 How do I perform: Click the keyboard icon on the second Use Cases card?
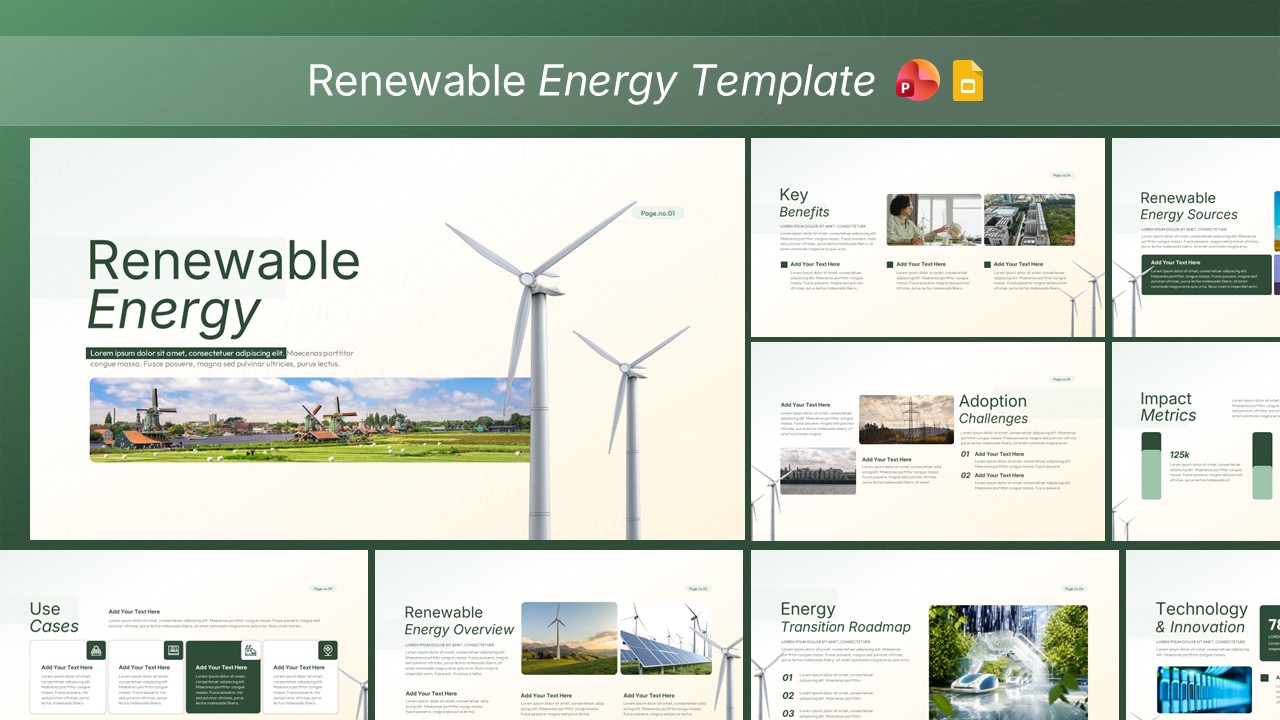pyautogui.click(x=175, y=651)
